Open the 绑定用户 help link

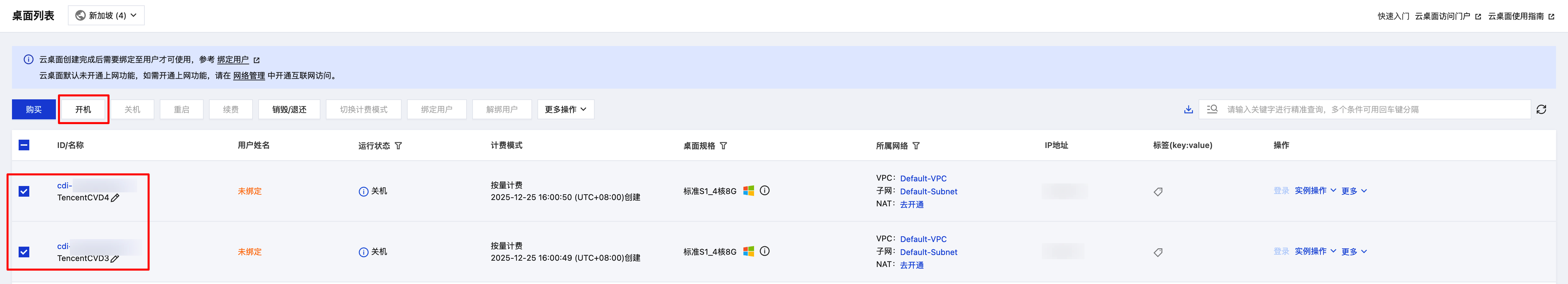point(233,60)
